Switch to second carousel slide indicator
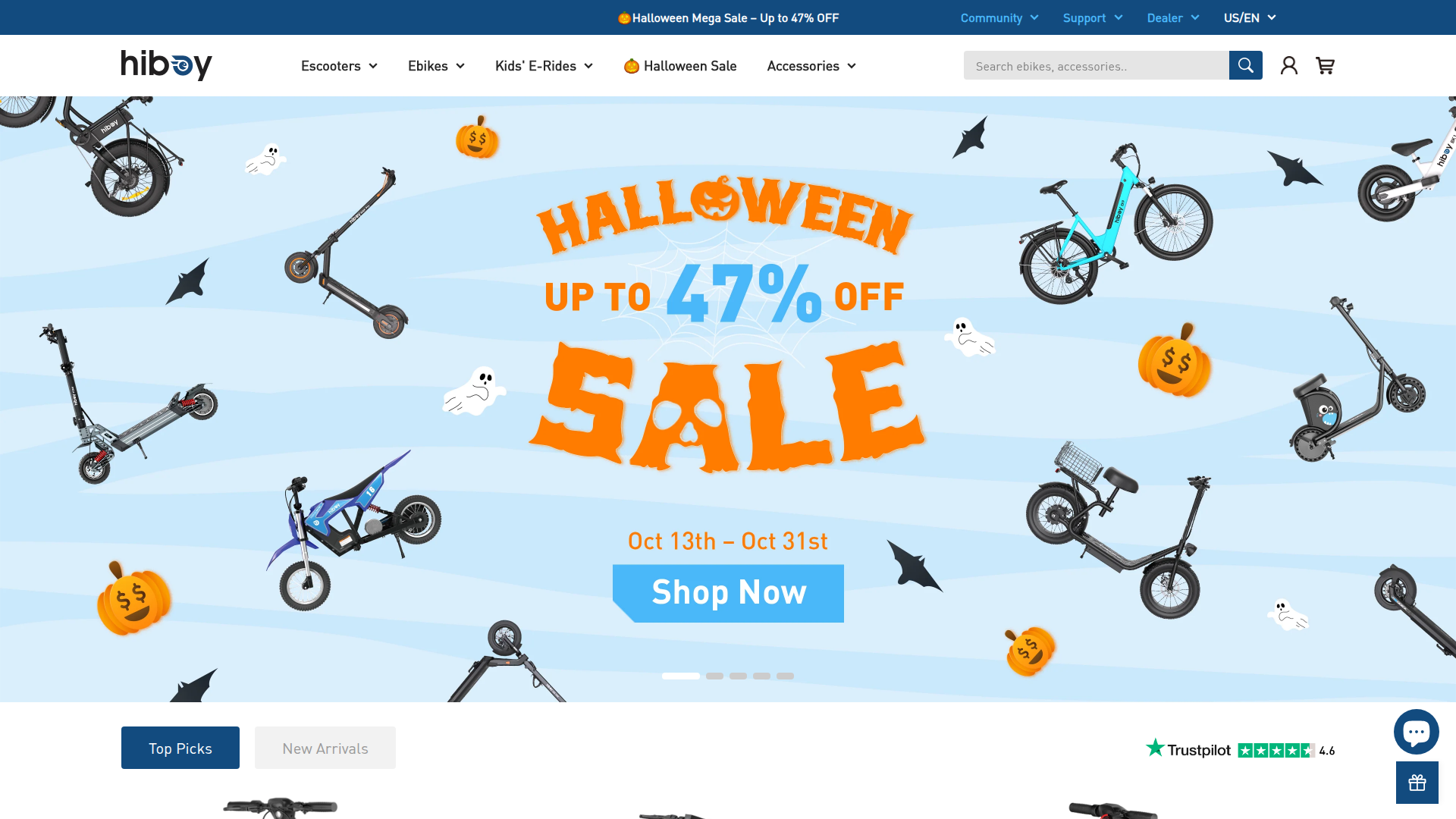 pos(714,676)
